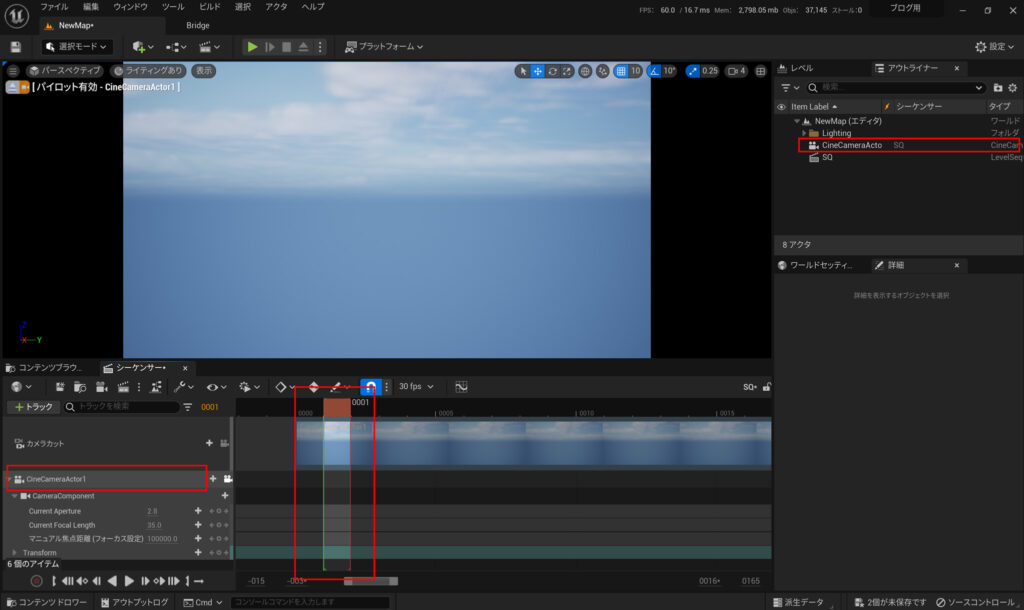Image resolution: width=1024 pixels, height=610 pixels.
Task: Toggle the Sequencer snapping magnet button
Action: pos(370,387)
